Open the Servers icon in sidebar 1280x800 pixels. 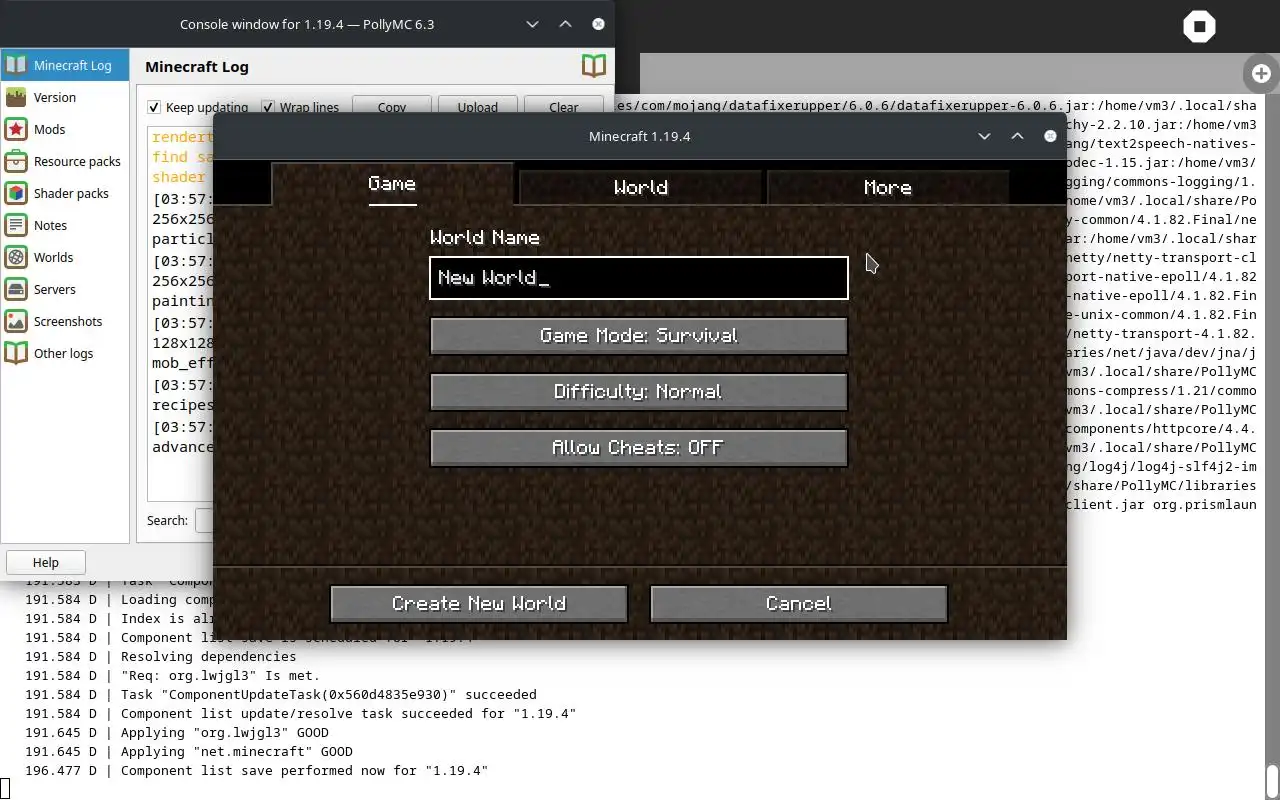click(16, 289)
